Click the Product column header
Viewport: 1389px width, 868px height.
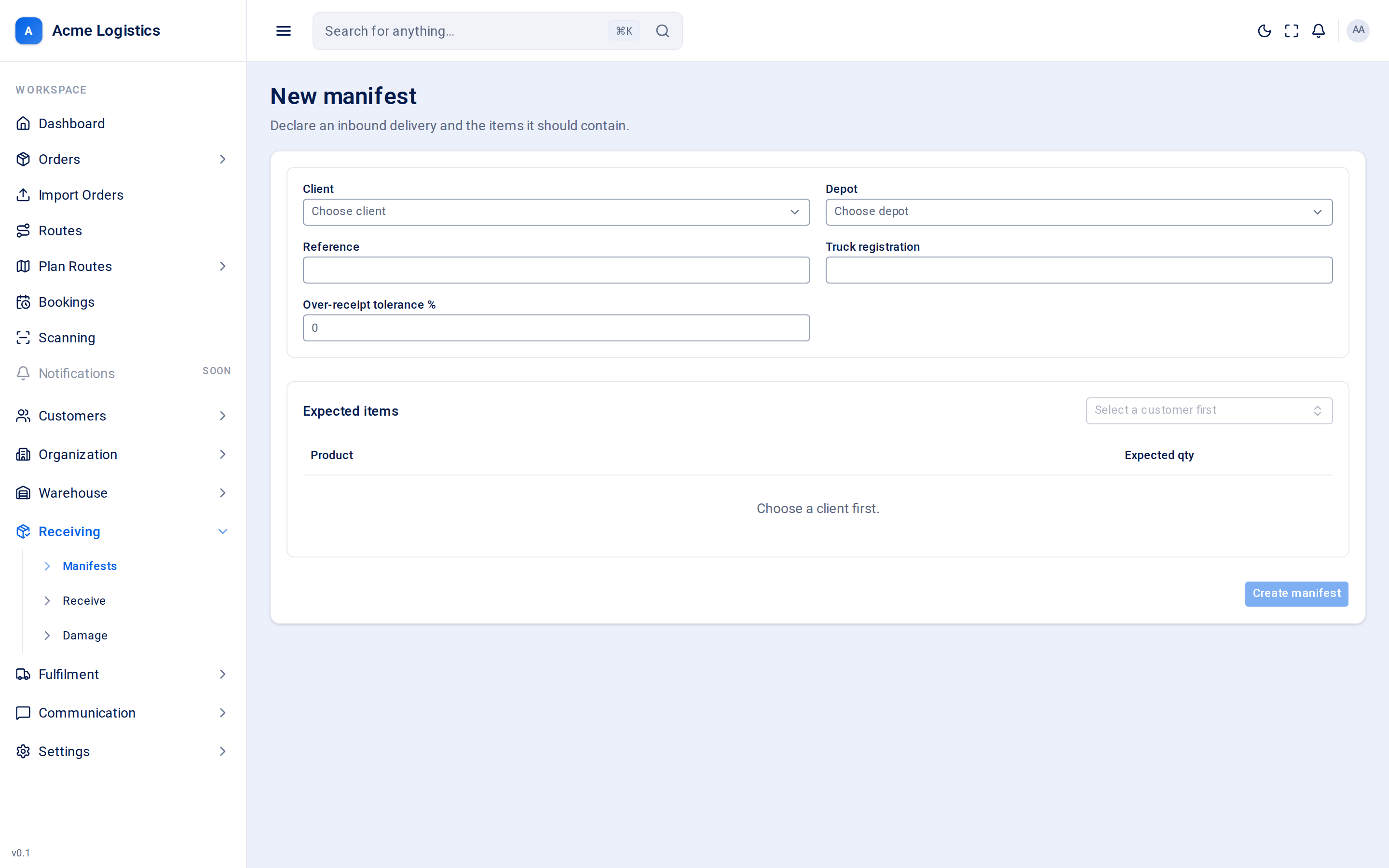pos(332,455)
